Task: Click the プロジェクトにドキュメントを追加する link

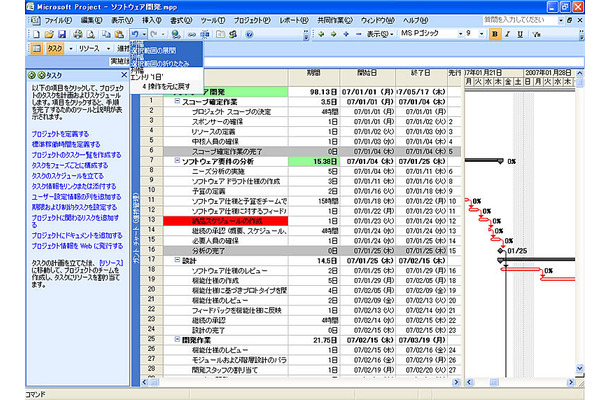Action: pyautogui.click(x=77, y=235)
